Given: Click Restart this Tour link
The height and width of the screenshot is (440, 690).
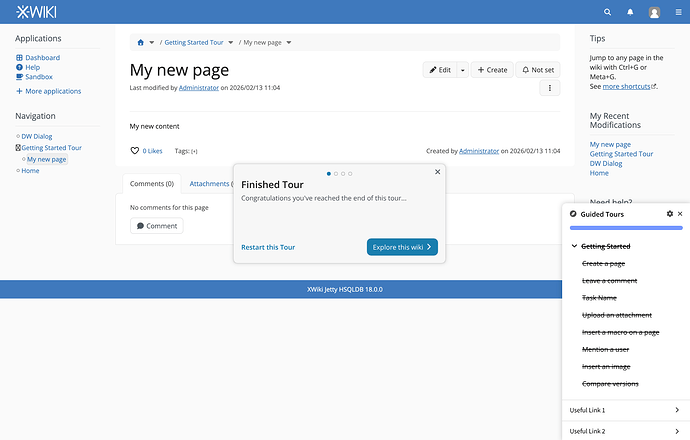Looking at the screenshot, I should pyautogui.click(x=268, y=247).
